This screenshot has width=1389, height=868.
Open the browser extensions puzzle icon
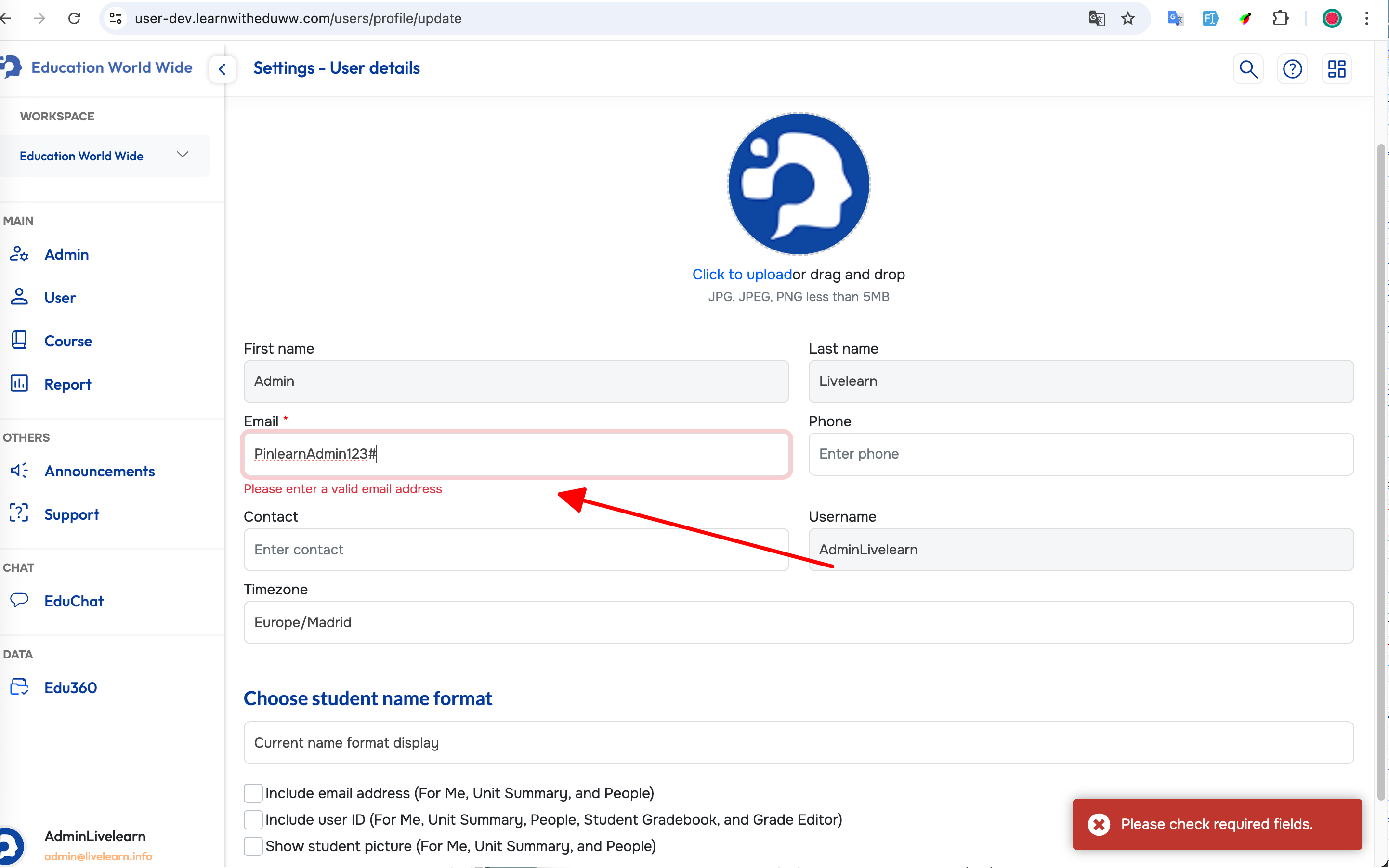click(1281, 18)
